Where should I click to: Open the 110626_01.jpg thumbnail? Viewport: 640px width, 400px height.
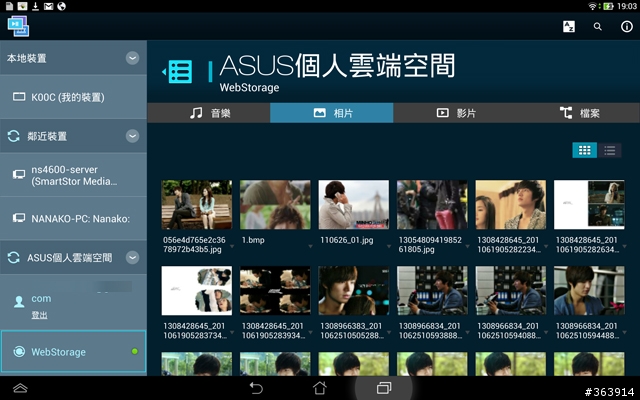tap(353, 204)
